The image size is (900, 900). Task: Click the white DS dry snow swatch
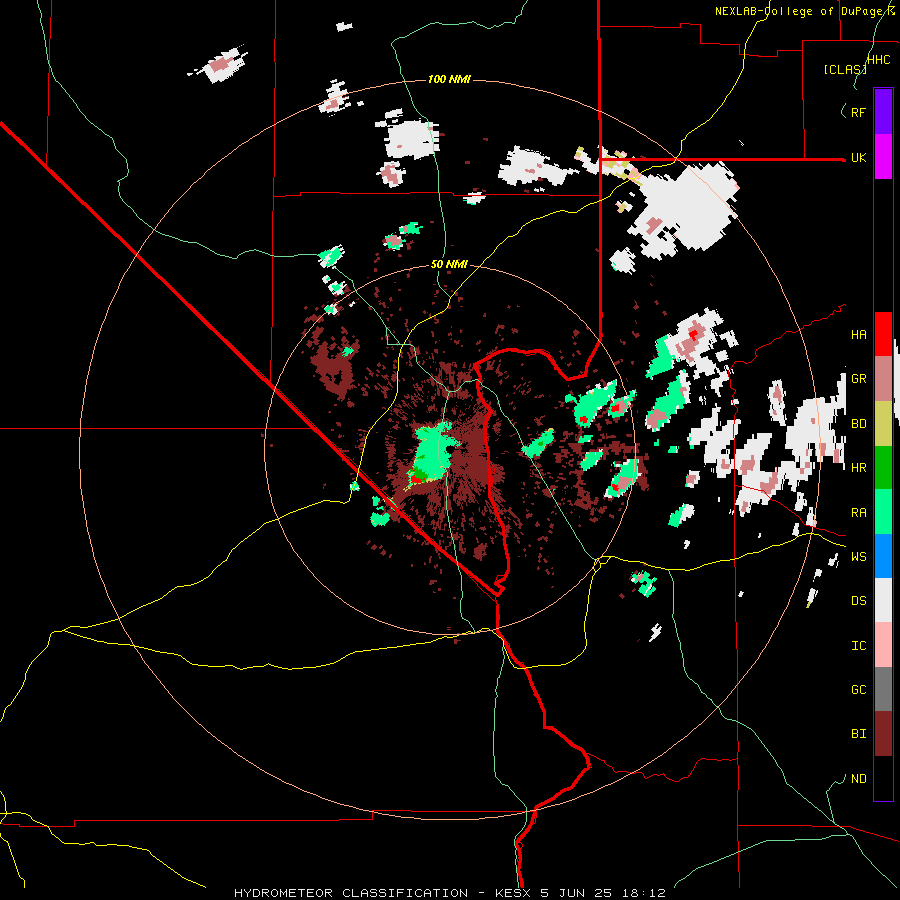click(883, 600)
